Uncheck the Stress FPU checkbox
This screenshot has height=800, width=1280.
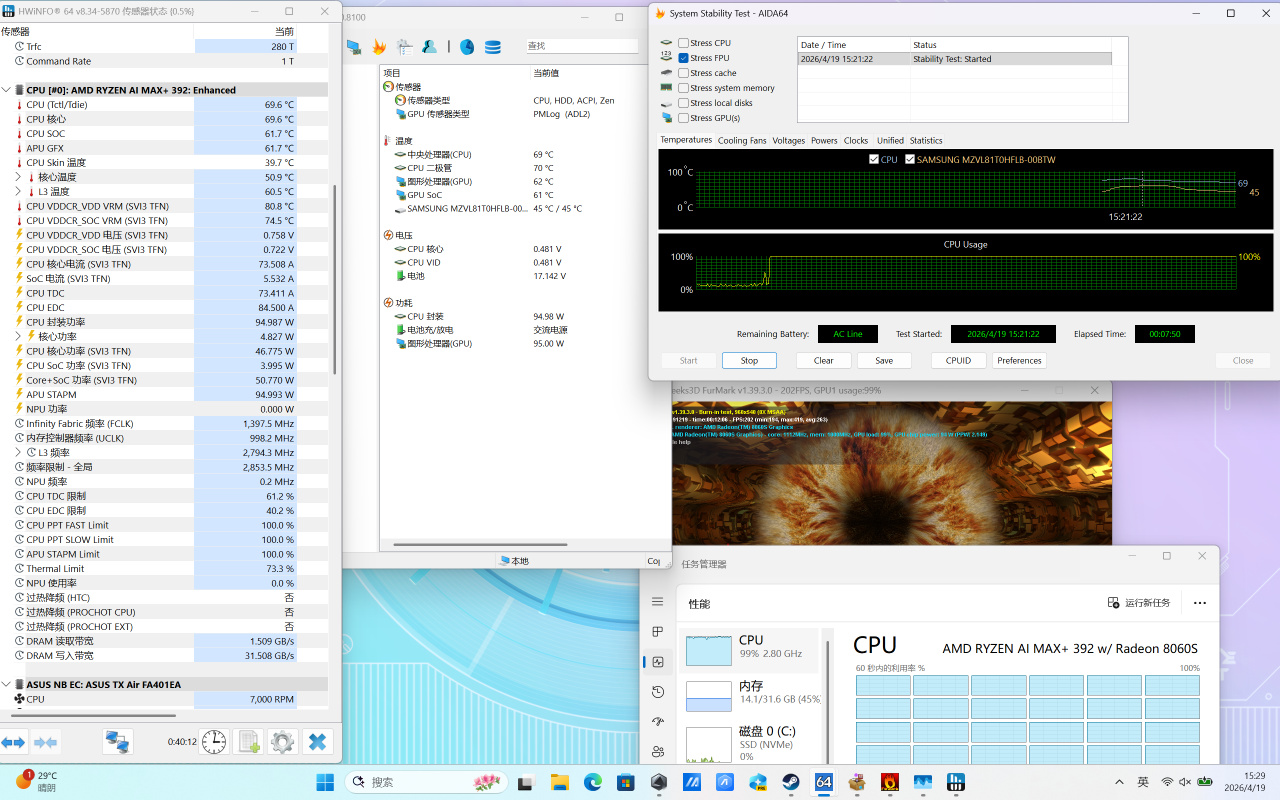pyautogui.click(x=683, y=58)
